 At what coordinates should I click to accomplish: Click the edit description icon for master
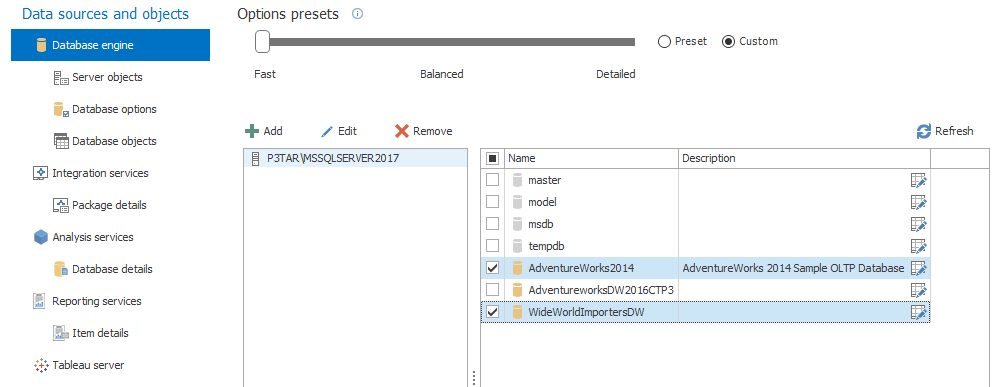[x=918, y=180]
